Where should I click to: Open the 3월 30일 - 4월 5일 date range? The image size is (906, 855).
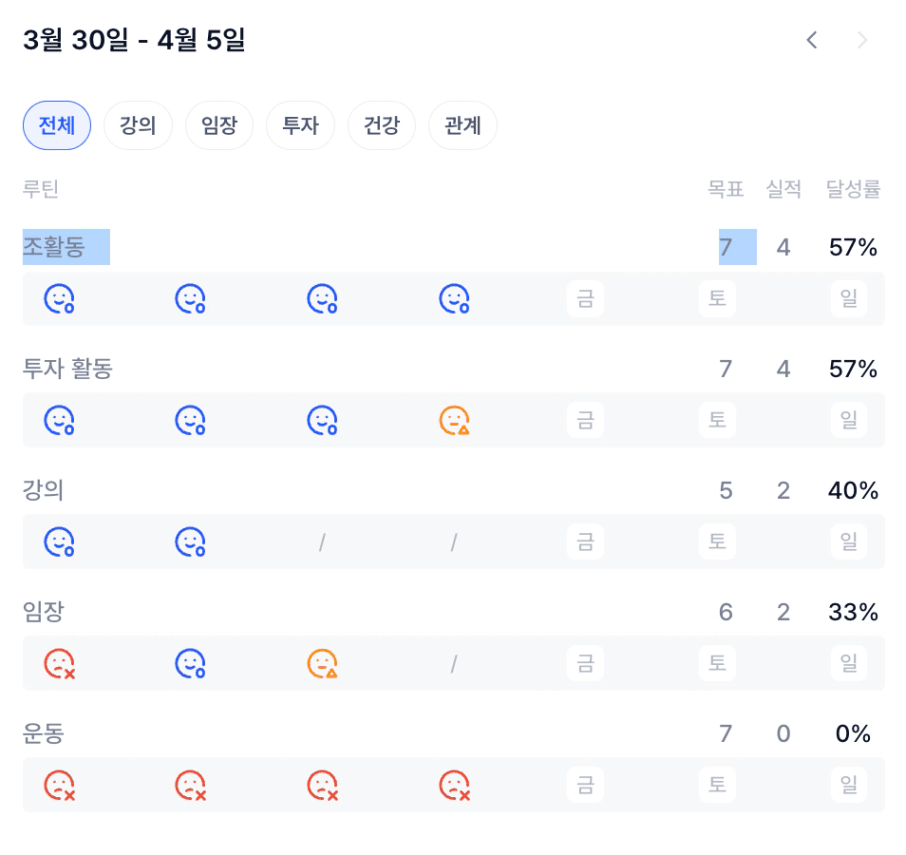pos(134,40)
